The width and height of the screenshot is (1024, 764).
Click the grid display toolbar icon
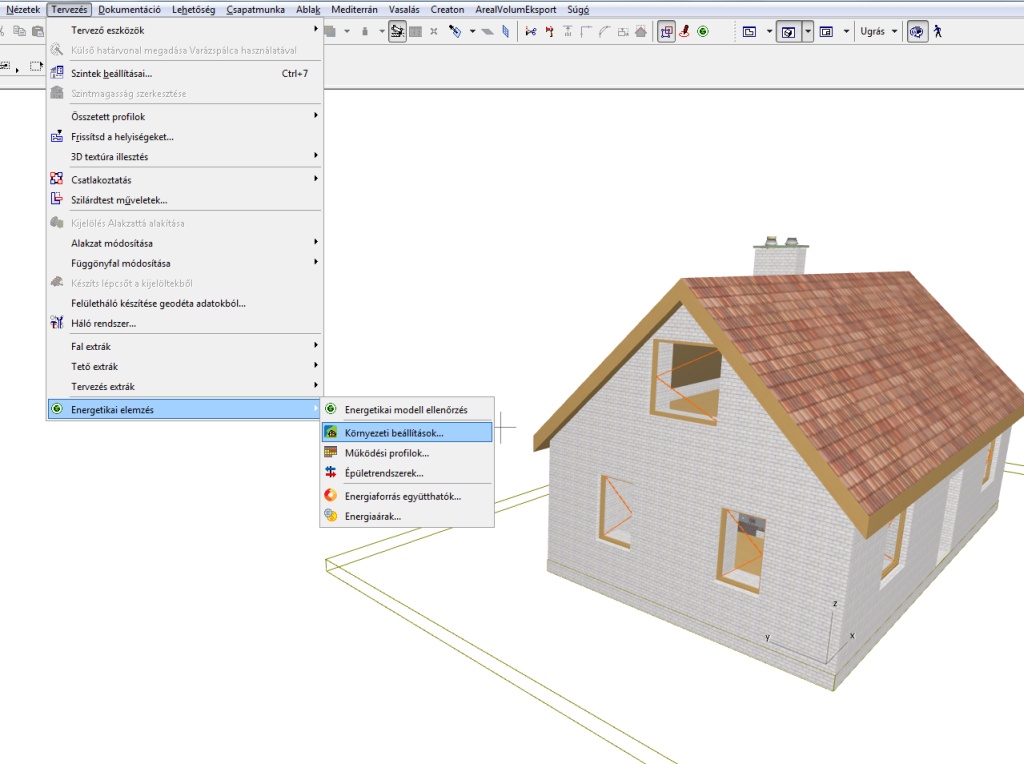click(415, 31)
